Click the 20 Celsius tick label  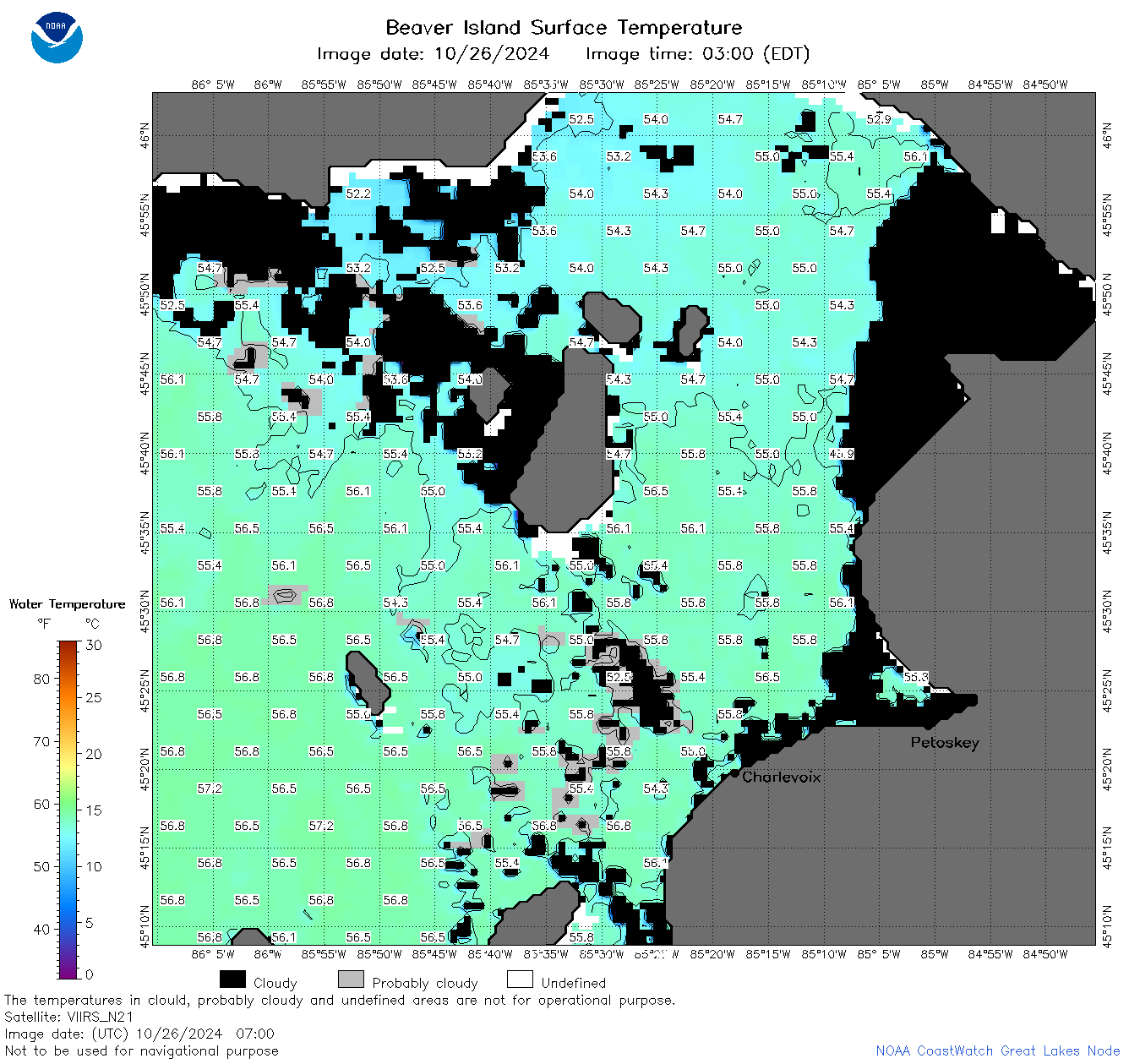(x=94, y=754)
